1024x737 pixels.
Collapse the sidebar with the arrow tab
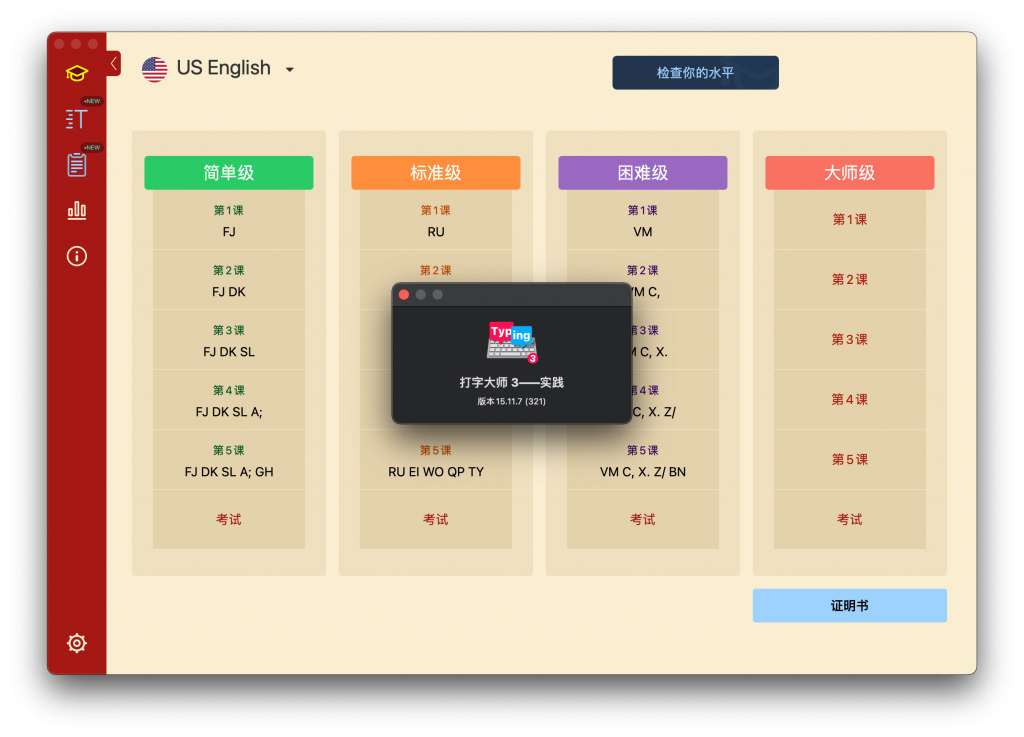114,63
